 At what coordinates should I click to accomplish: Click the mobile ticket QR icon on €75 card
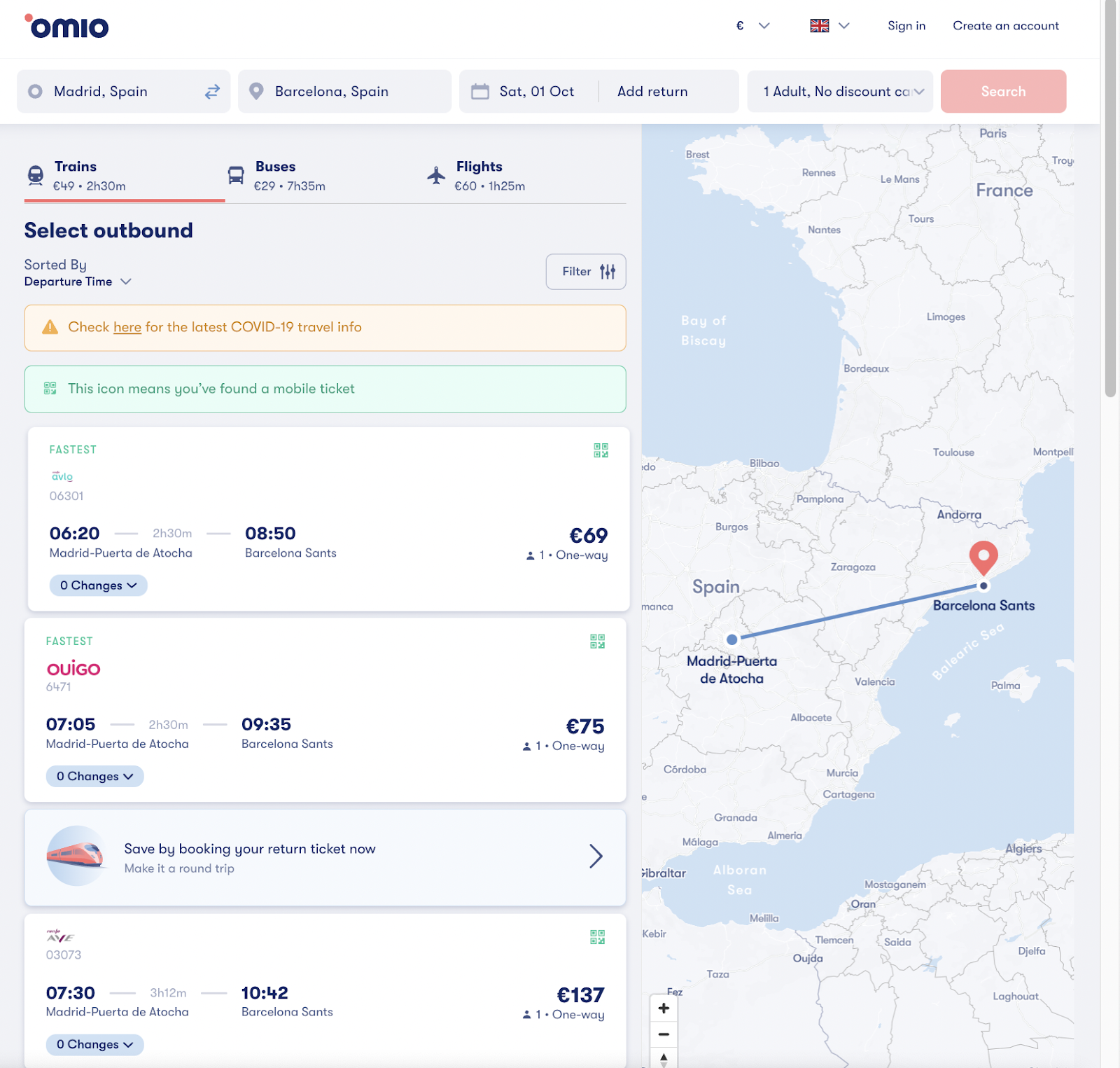[597, 642]
